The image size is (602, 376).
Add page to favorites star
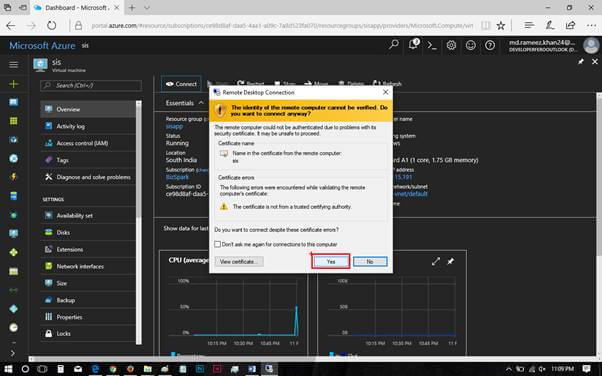point(501,26)
